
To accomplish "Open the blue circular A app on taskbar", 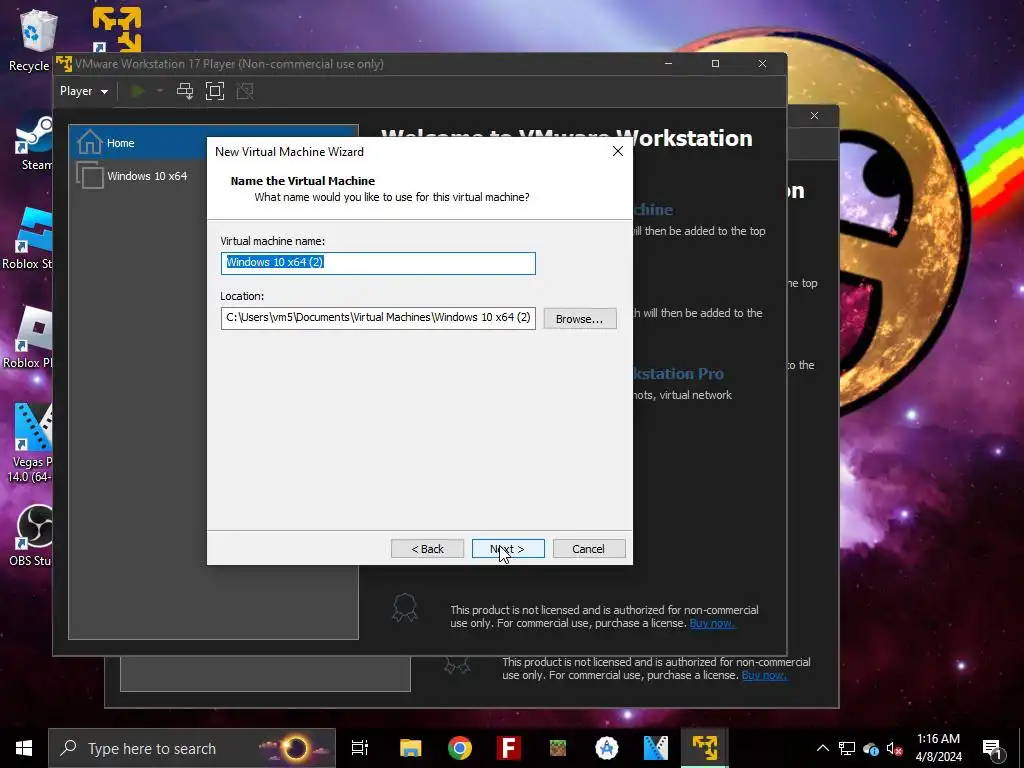I will tap(607, 748).
